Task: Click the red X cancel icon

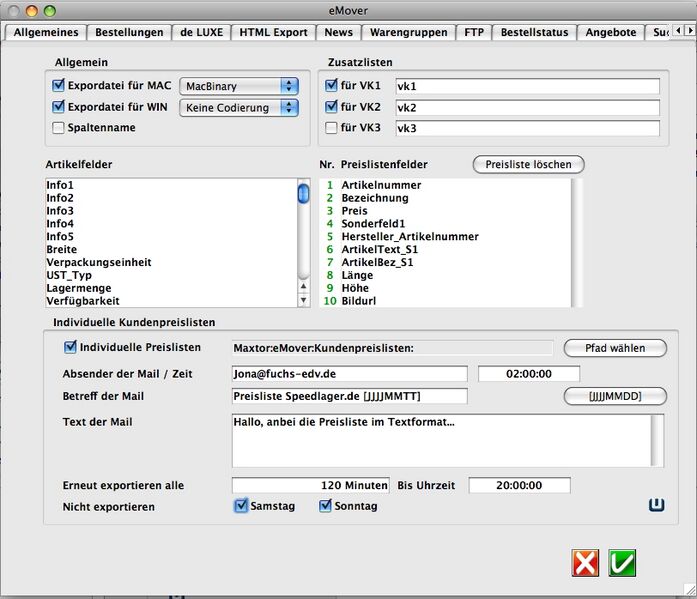Action: click(585, 563)
